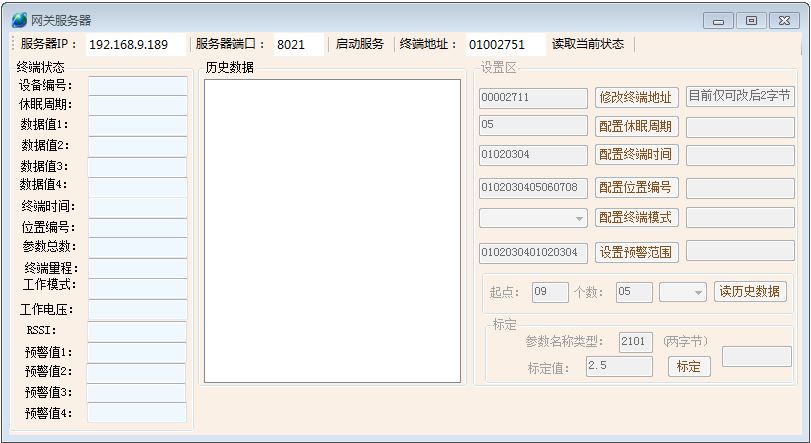Screen dimensions: 811x443
Task: Click result box beside 配置休眠周期
Action: pyautogui.click(x=740, y=127)
